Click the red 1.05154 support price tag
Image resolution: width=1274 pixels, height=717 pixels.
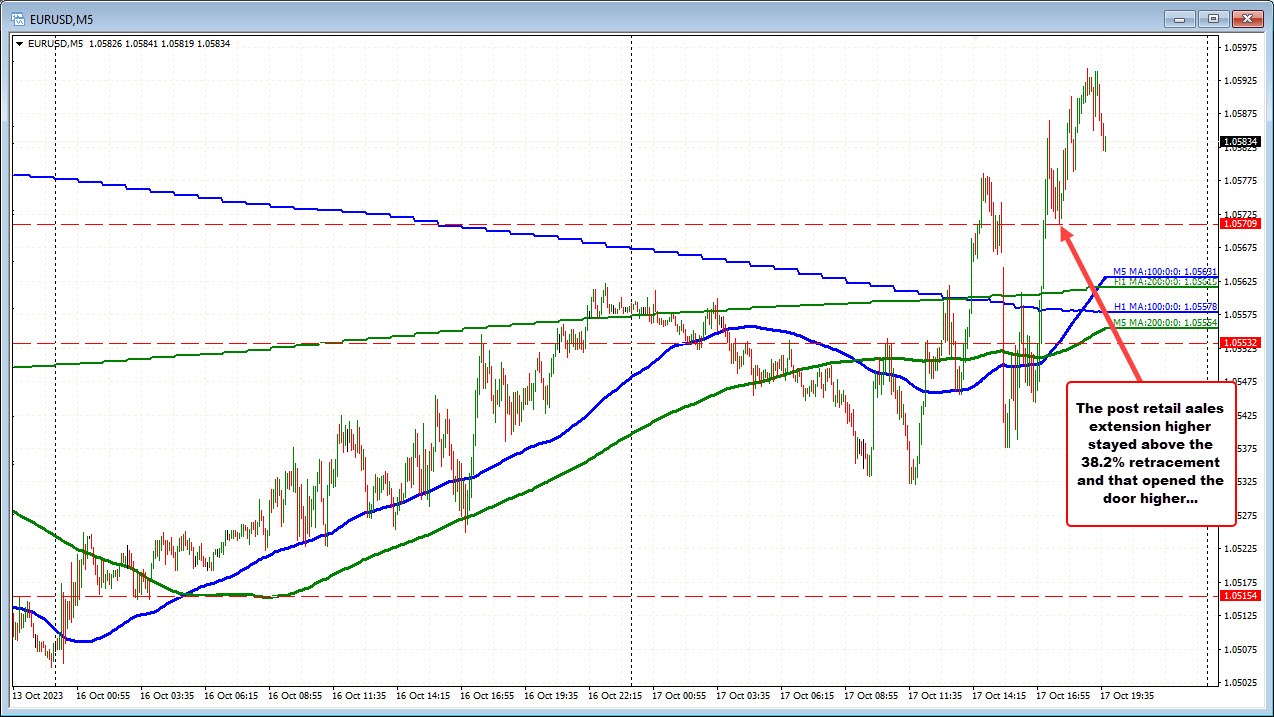coord(1240,595)
